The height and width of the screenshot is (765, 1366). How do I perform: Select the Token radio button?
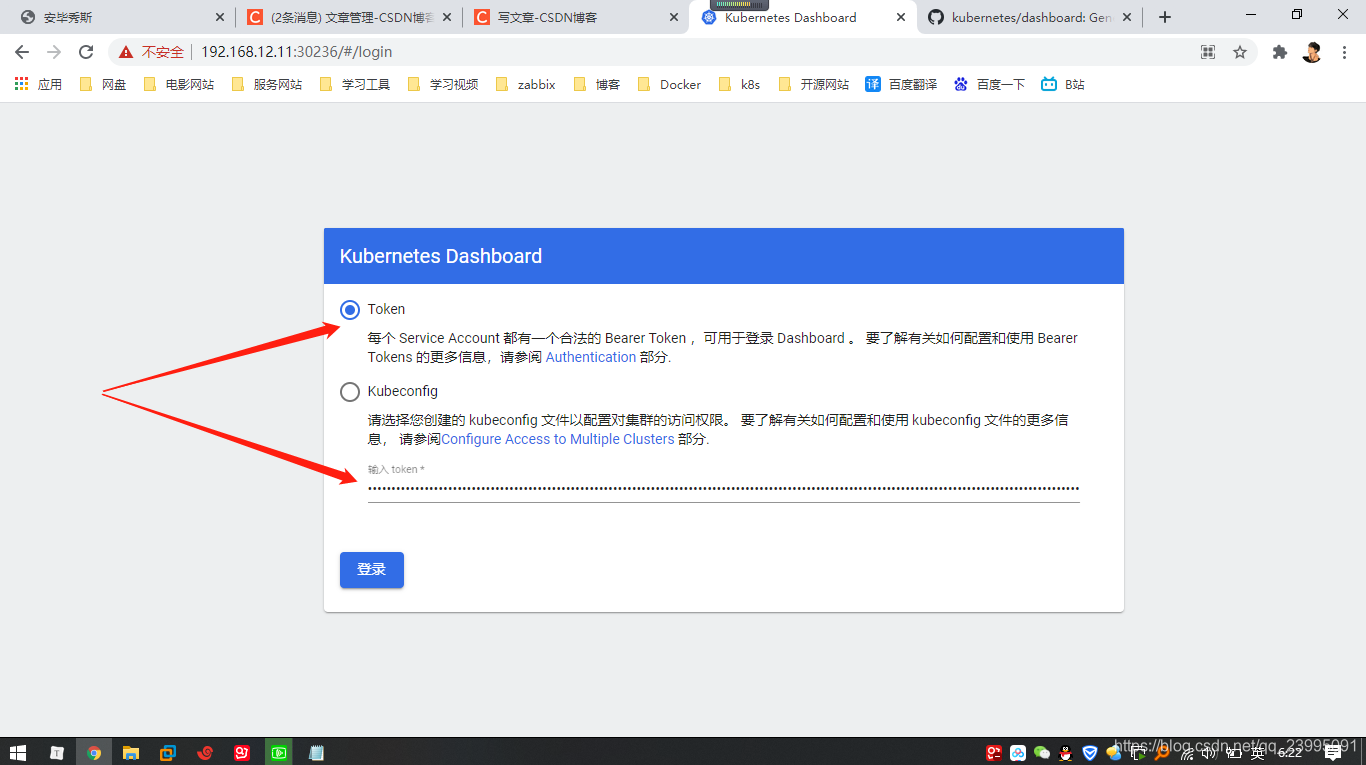tap(350, 310)
